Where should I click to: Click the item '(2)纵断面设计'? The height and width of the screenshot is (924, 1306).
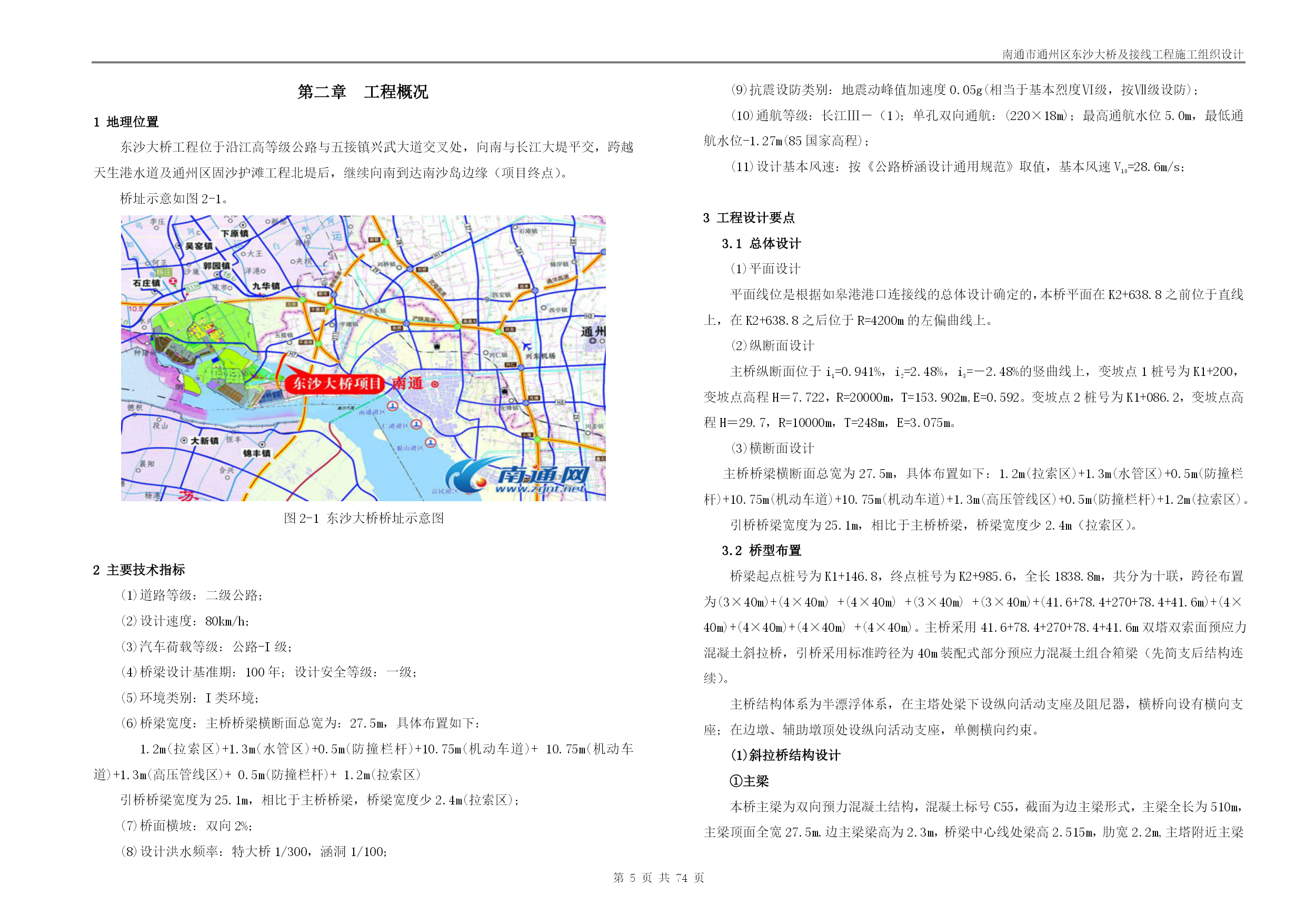pos(772,346)
